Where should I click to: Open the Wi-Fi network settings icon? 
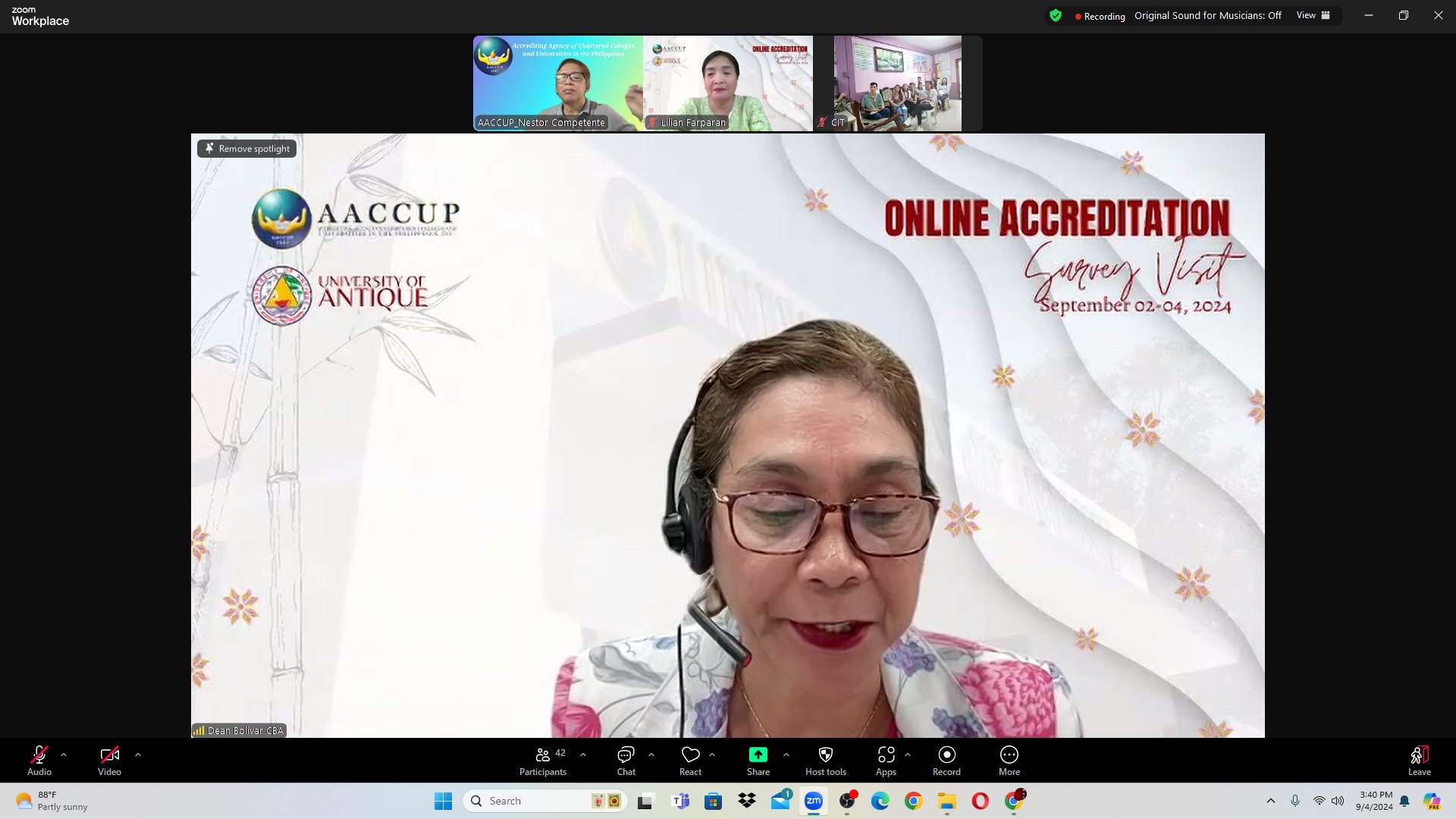pyautogui.click(x=1319, y=801)
